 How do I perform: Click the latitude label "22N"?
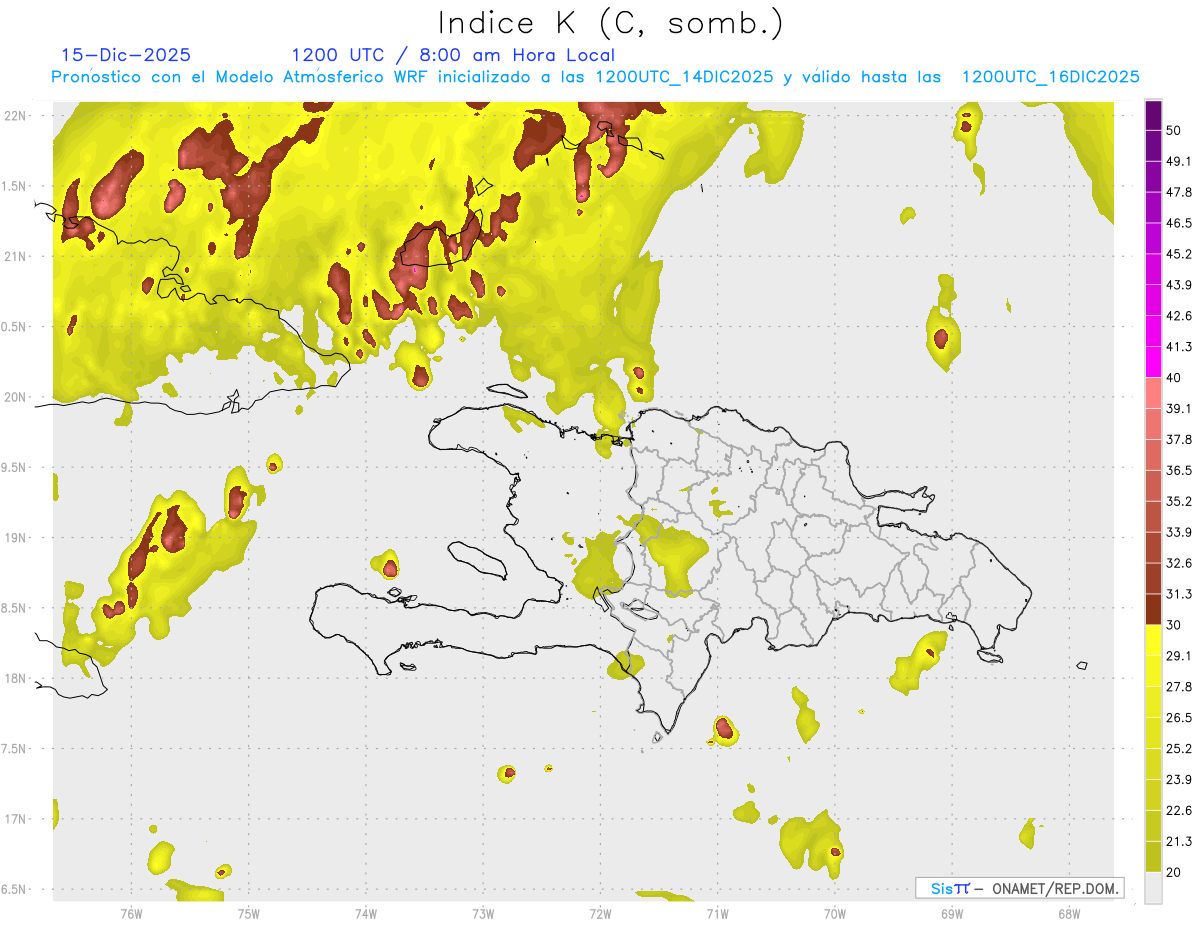coord(15,116)
